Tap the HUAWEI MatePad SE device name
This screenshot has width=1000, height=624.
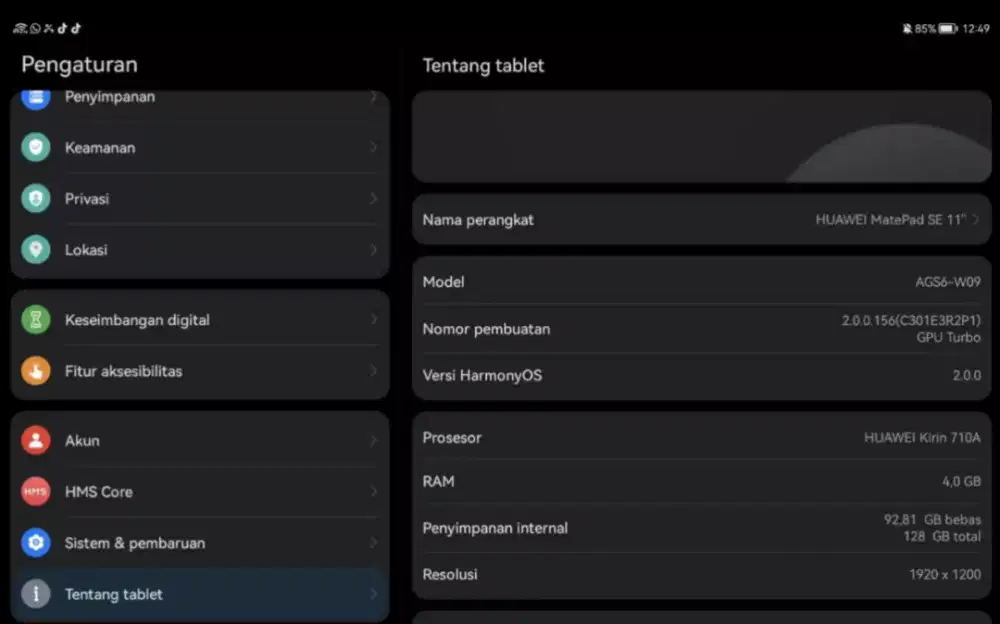tap(890, 219)
